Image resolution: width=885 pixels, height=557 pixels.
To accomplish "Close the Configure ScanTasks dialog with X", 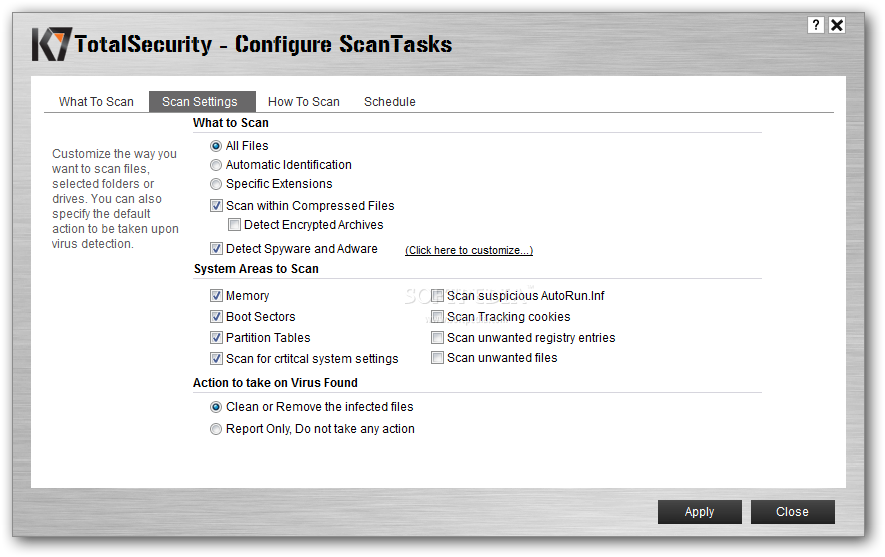I will pos(837,25).
